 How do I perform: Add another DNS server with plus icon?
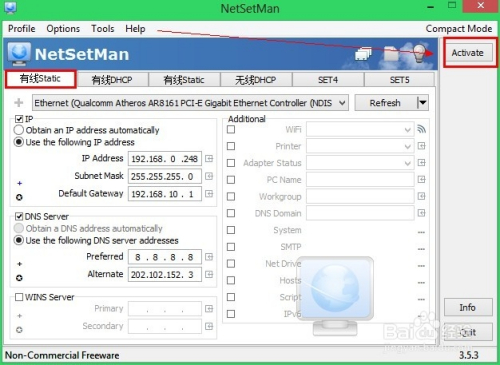20,264
